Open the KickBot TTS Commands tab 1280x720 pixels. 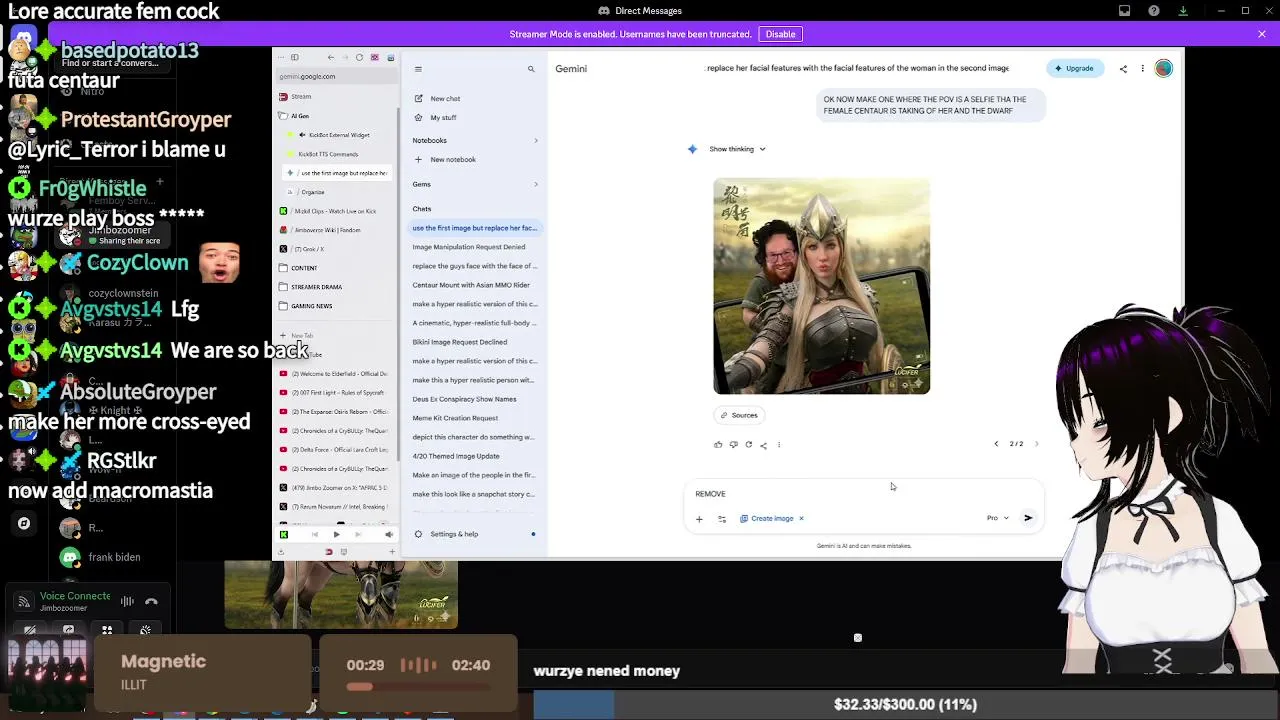point(328,154)
